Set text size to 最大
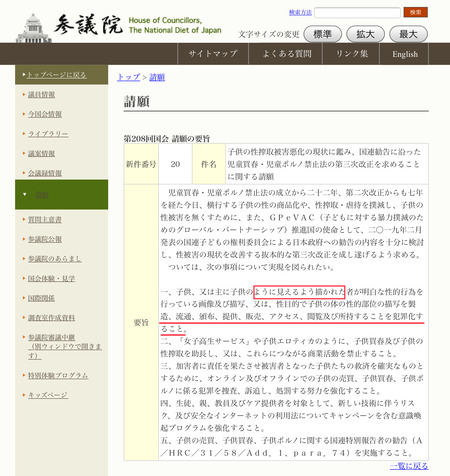450x476 pixels. pyautogui.click(x=408, y=34)
